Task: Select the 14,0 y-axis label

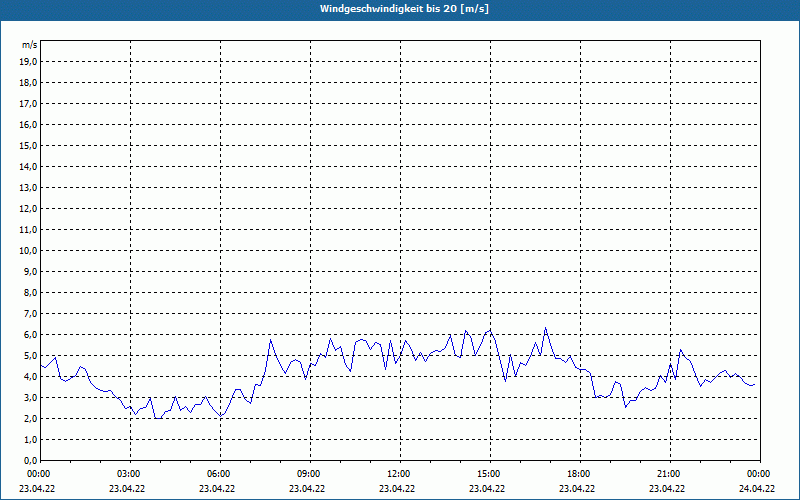Action: click(29, 167)
